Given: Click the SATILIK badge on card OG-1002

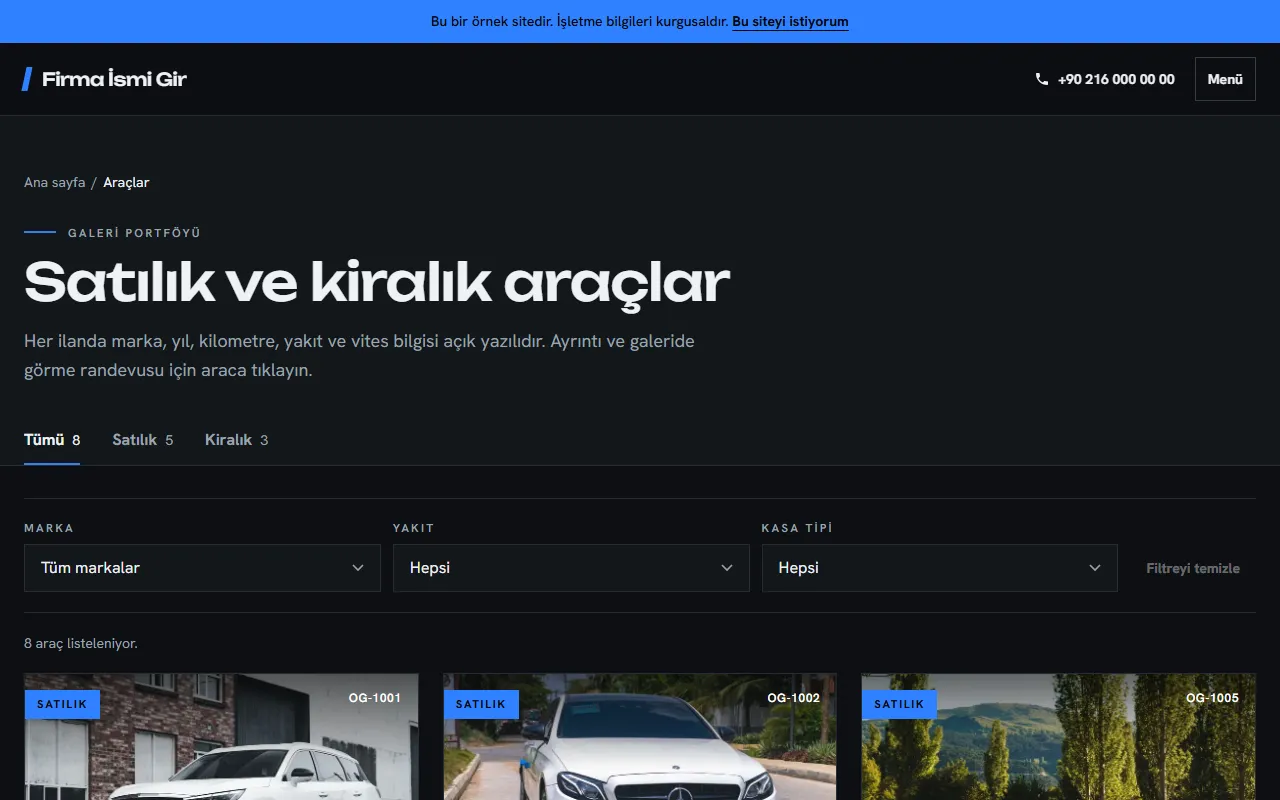Looking at the screenshot, I should pyautogui.click(x=481, y=704).
